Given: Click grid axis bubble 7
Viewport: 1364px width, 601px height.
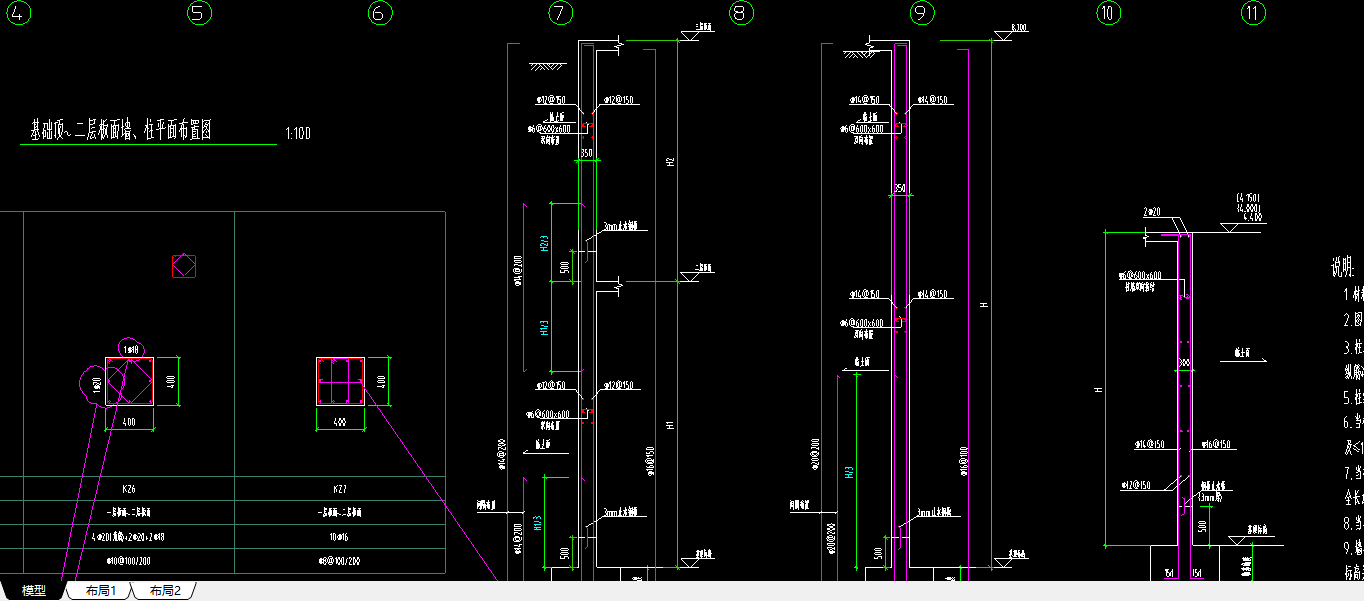Looking at the screenshot, I should (561, 13).
